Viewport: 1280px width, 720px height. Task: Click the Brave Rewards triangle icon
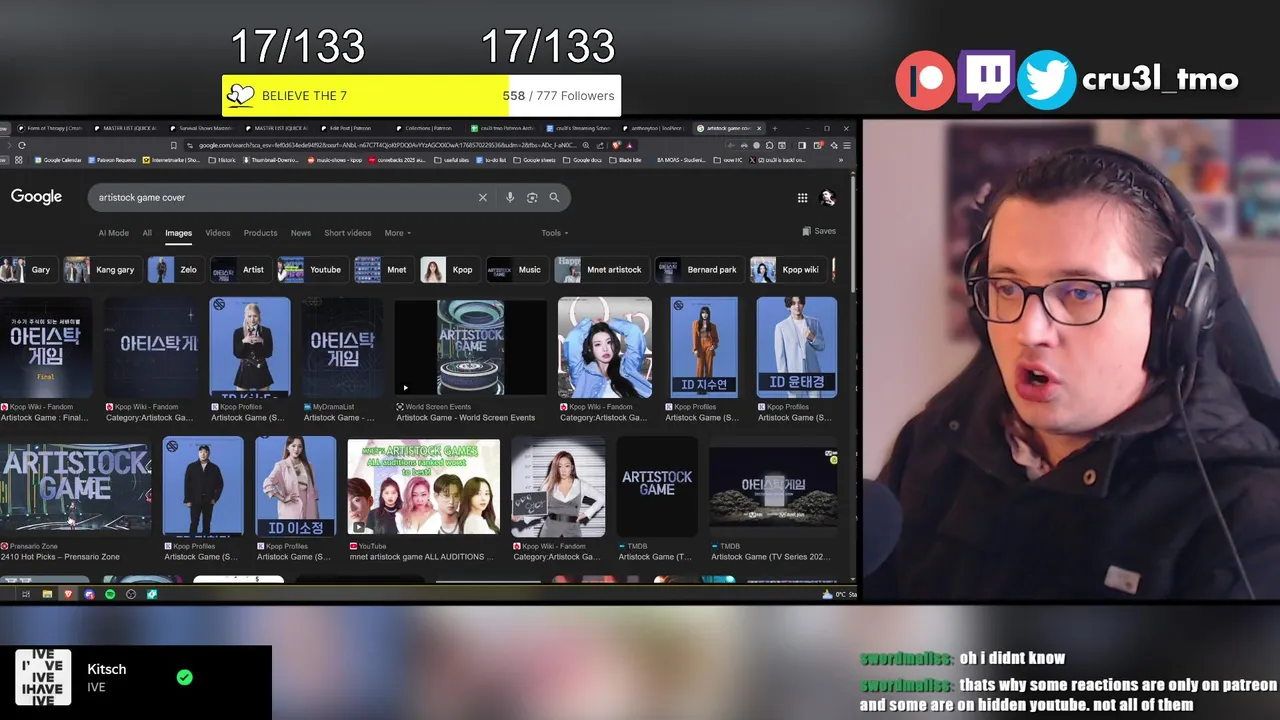point(629,145)
